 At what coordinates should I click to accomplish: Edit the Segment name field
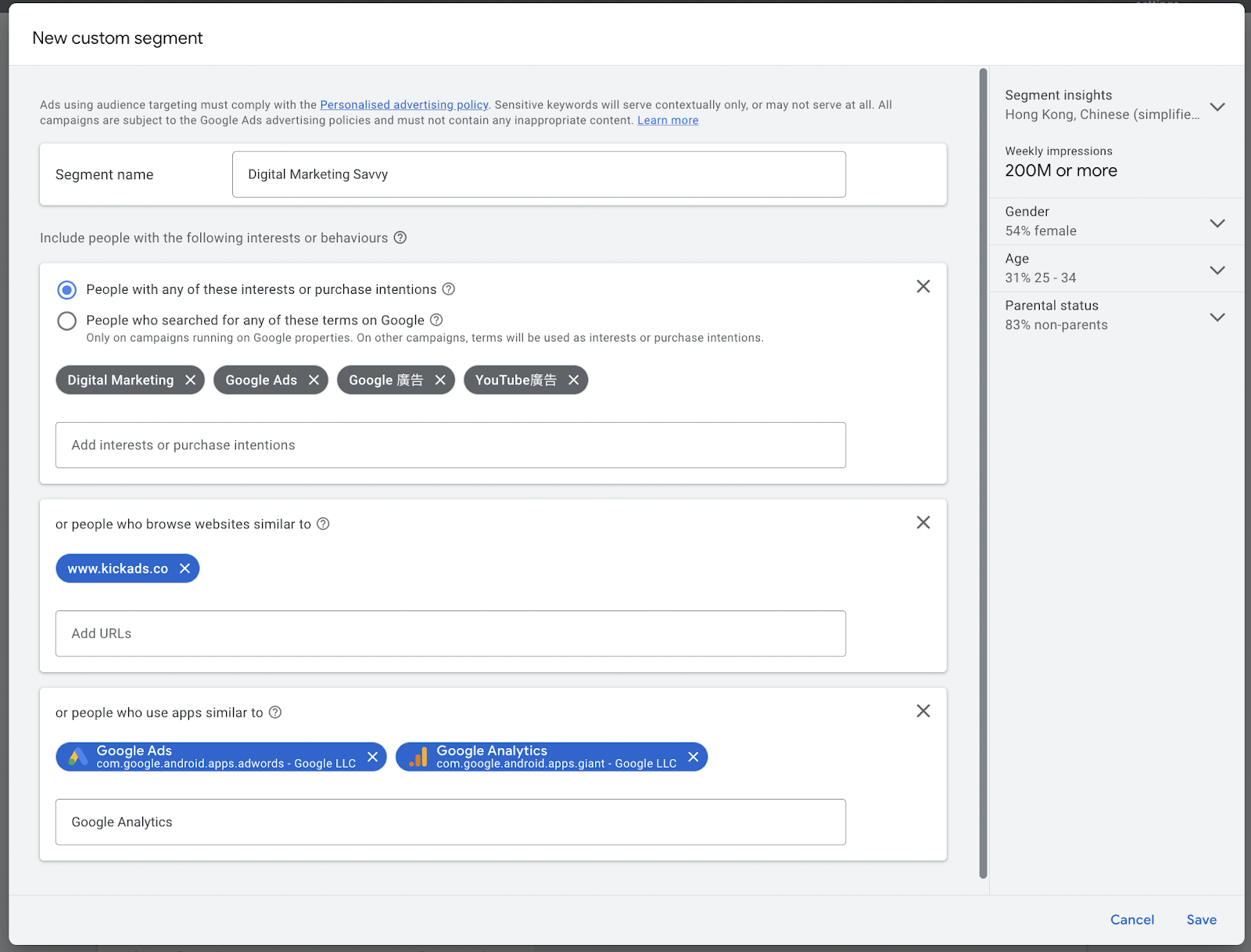tap(539, 174)
